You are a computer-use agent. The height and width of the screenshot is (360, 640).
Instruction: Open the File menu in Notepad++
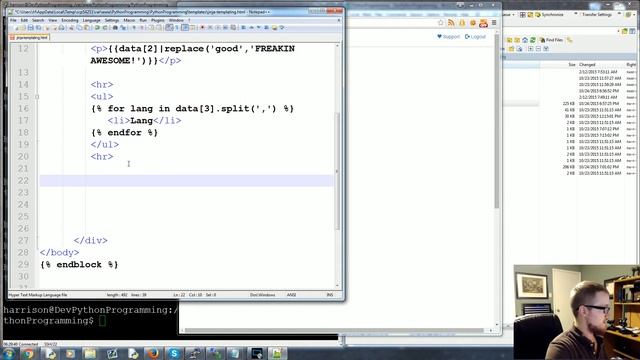(13, 20)
